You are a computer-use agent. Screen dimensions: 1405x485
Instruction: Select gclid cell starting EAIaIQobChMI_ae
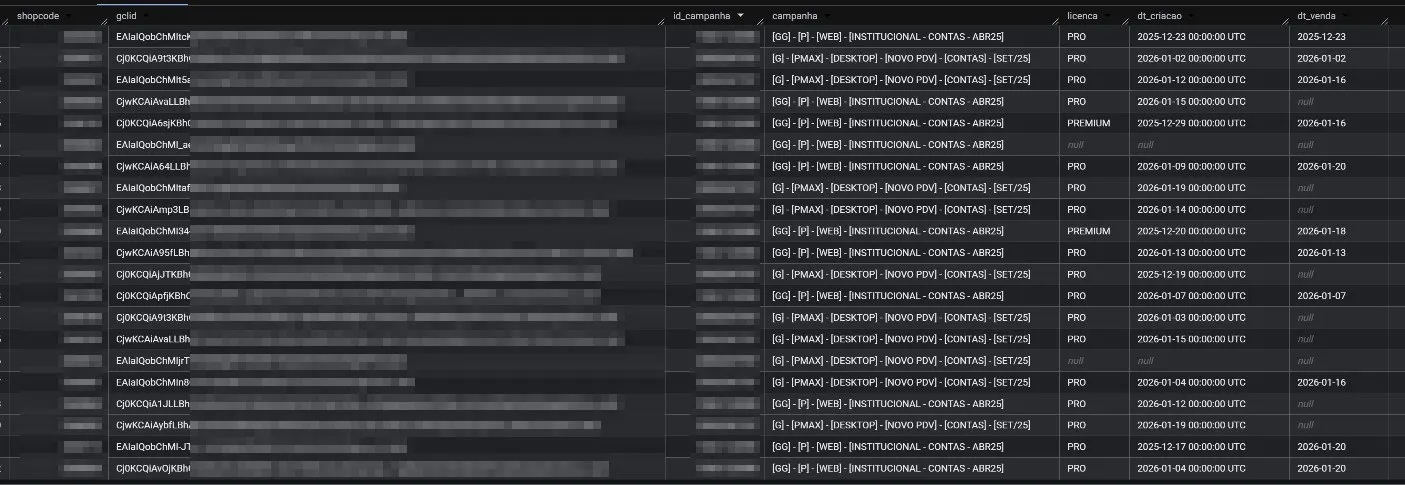click(387, 145)
